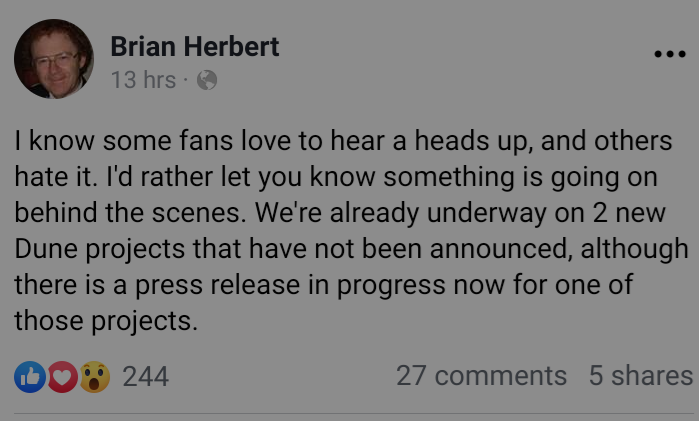View the 244 reactions list
Viewport: 699px width, 421px height.
145,376
